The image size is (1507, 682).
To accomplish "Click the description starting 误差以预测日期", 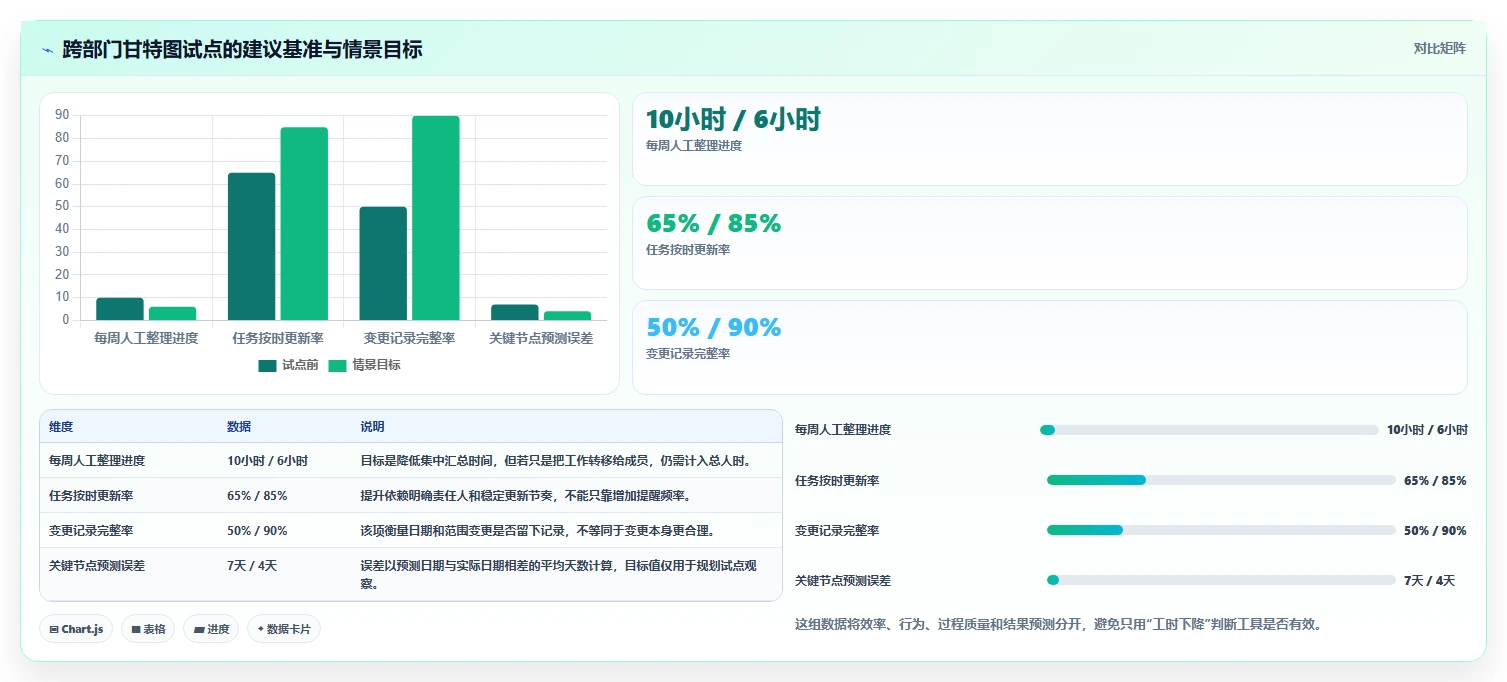I will coord(559,574).
